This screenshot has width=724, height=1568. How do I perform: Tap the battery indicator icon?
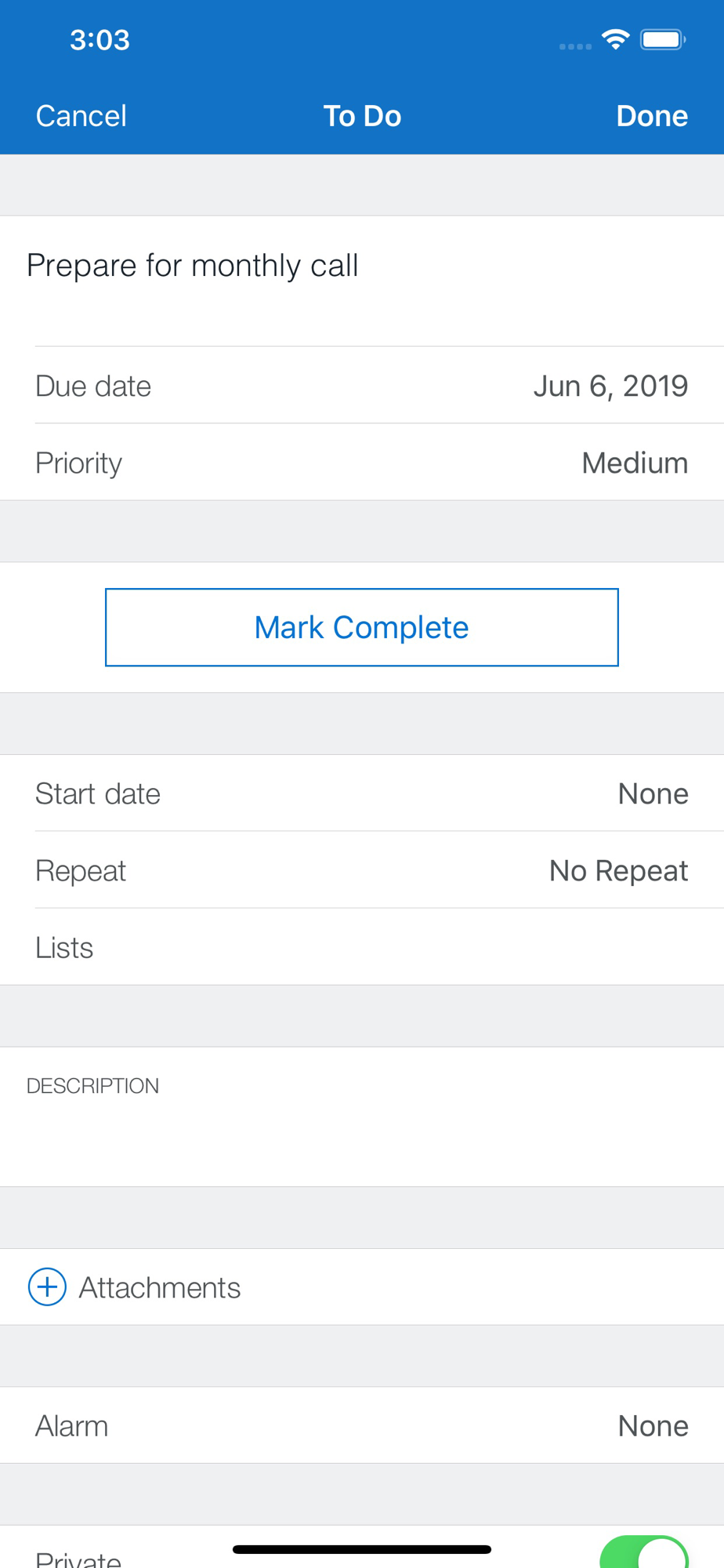(x=663, y=39)
